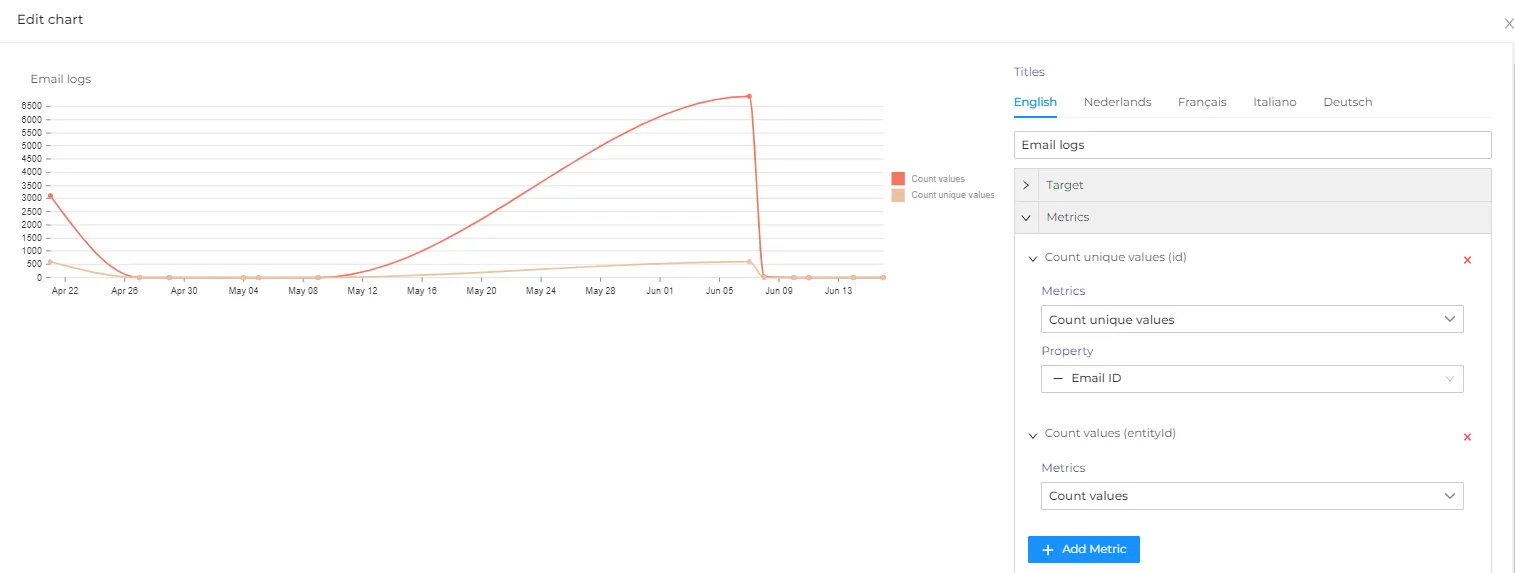Switch to the Français tab

(x=1202, y=102)
